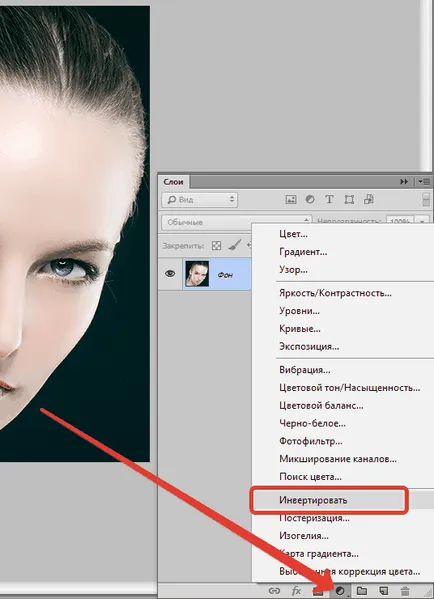Click the new adjustment layer icon
The image size is (434, 599).
[340, 591]
